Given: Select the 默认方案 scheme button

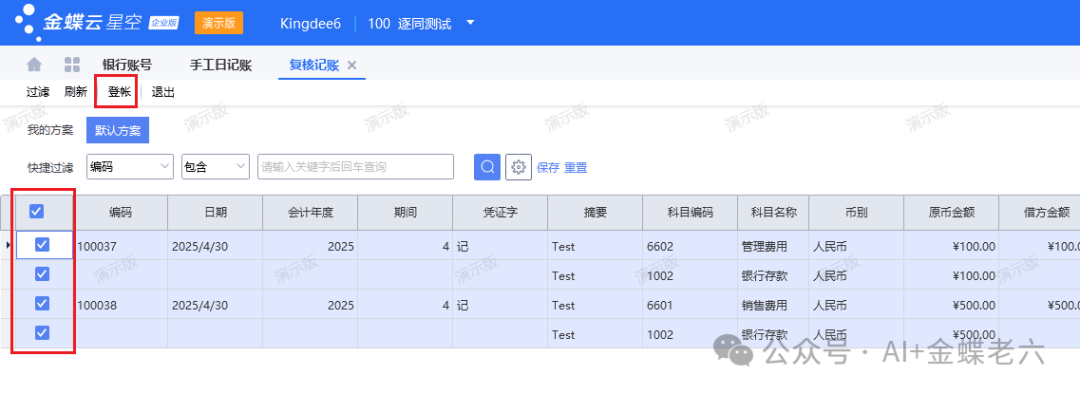Looking at the screenshot, I should click(x=118, y=130).
